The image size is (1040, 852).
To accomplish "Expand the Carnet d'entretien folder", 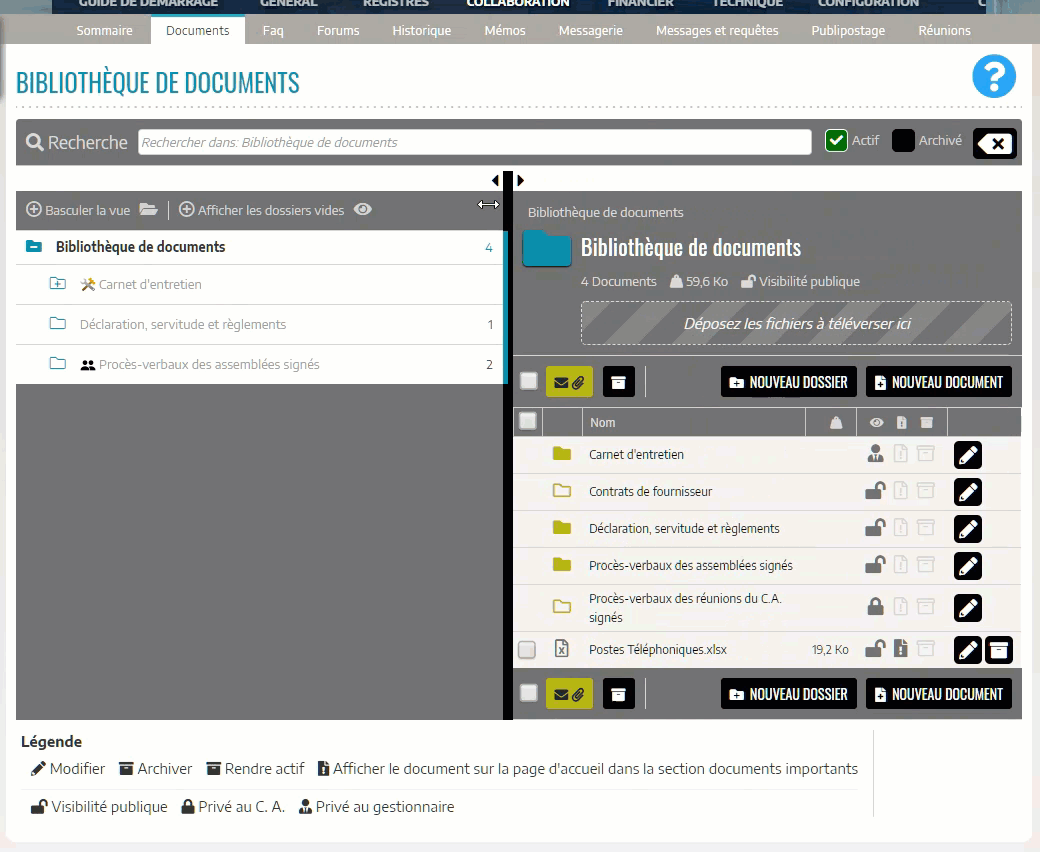I will click(57, 283).
